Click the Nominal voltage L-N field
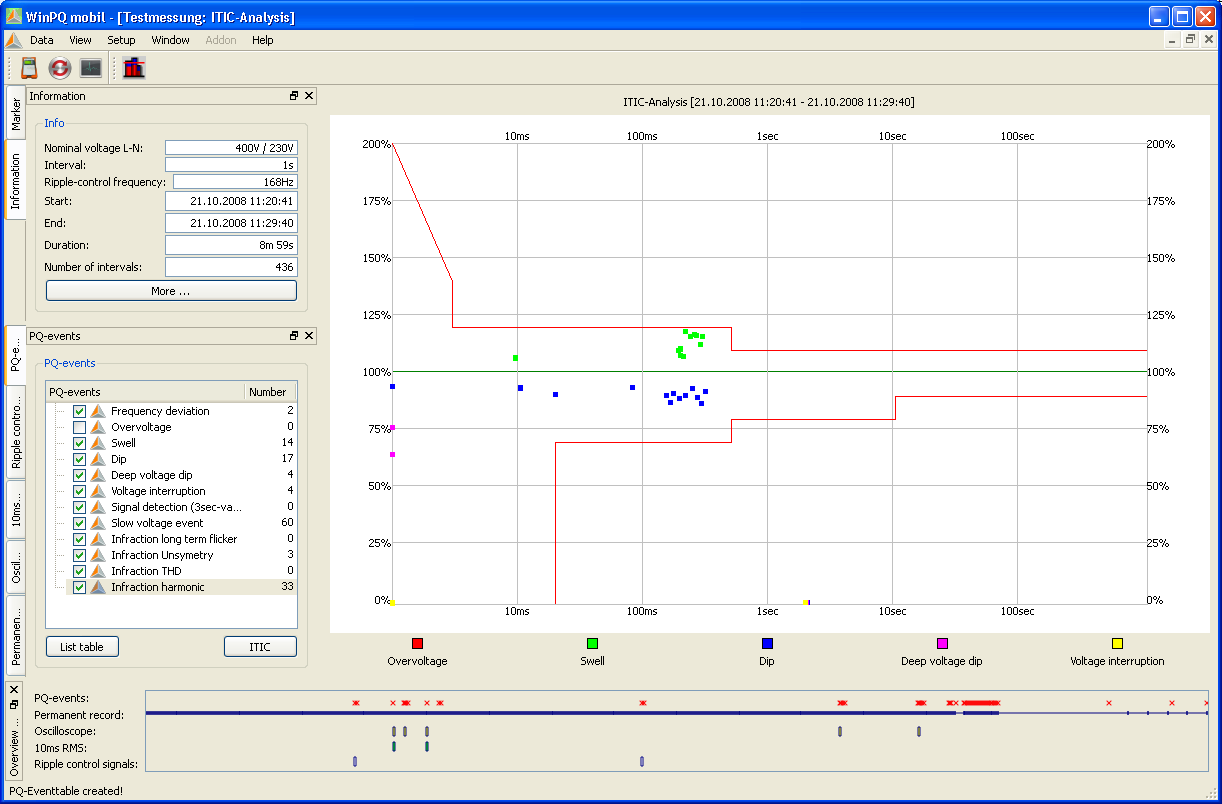1222x804 pixels. (231, 148)
